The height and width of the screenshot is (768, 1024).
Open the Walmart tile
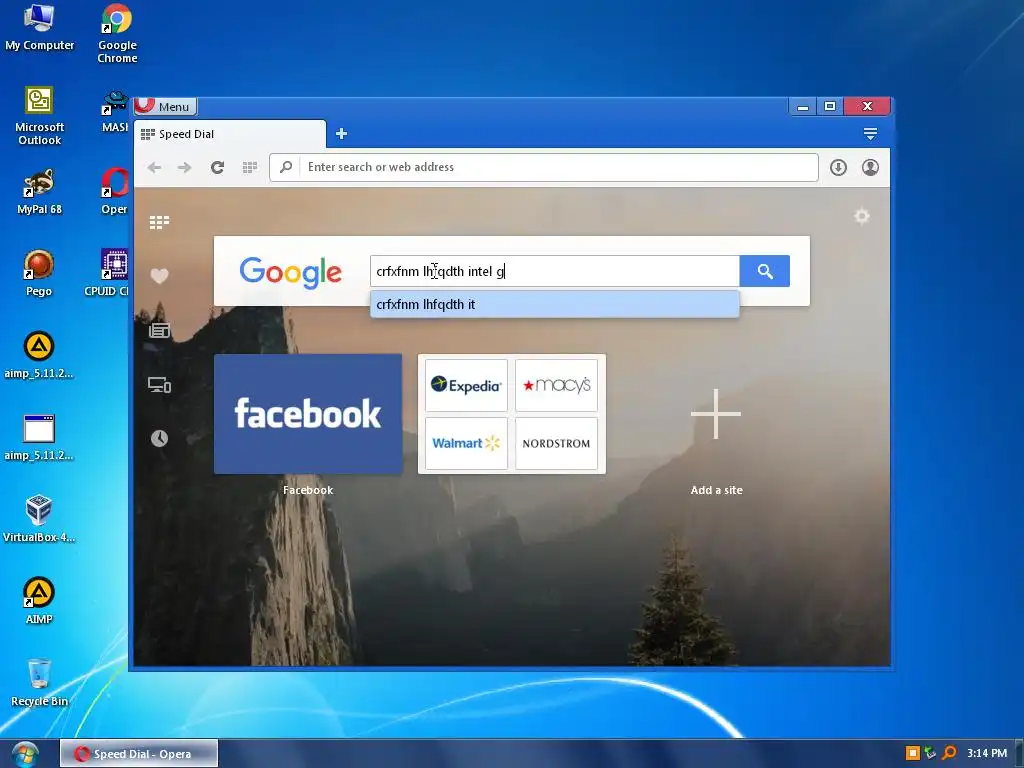click(x=466, y=443)
